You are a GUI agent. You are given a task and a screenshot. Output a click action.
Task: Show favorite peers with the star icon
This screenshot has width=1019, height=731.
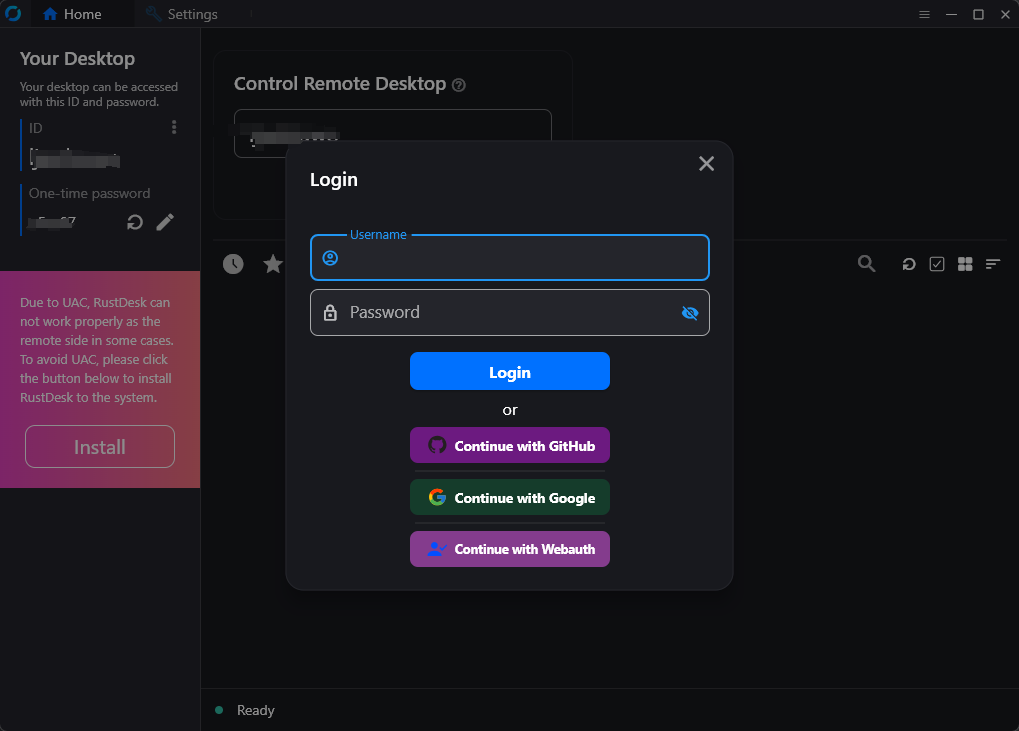(x=272, y=264)
